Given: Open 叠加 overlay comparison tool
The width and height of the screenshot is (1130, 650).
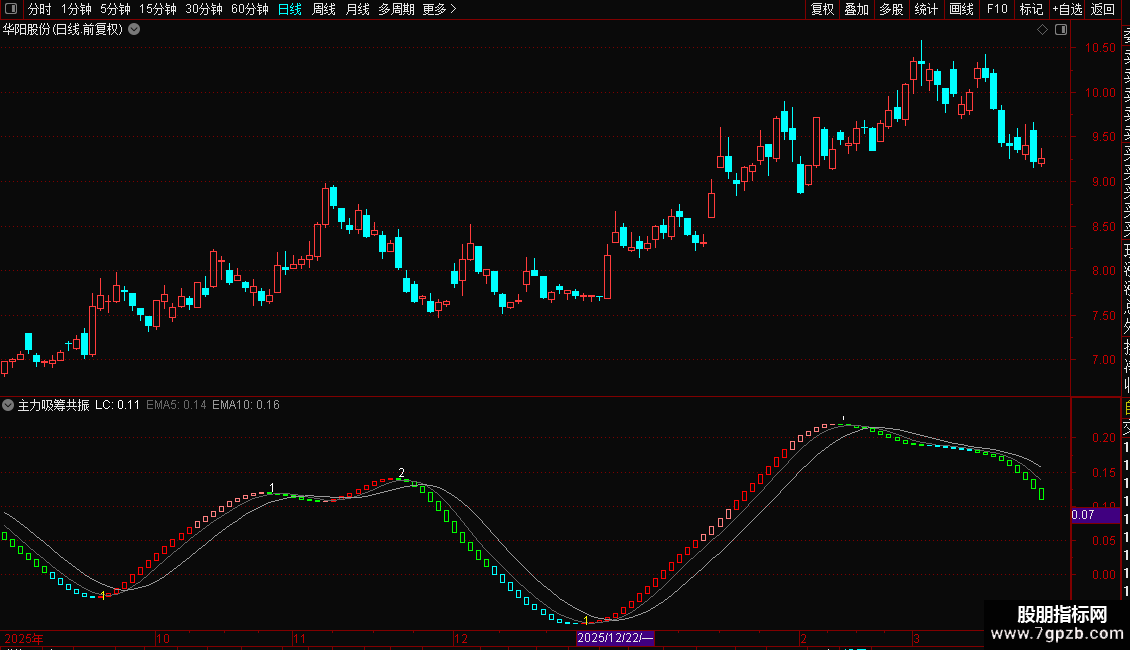Looking at the screenshot, I should coord(856,9).
